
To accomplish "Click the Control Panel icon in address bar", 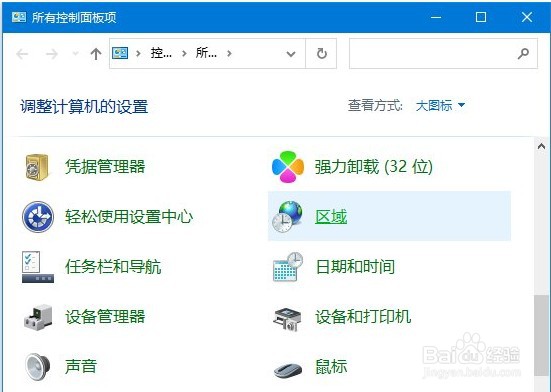I will [120, 53].
